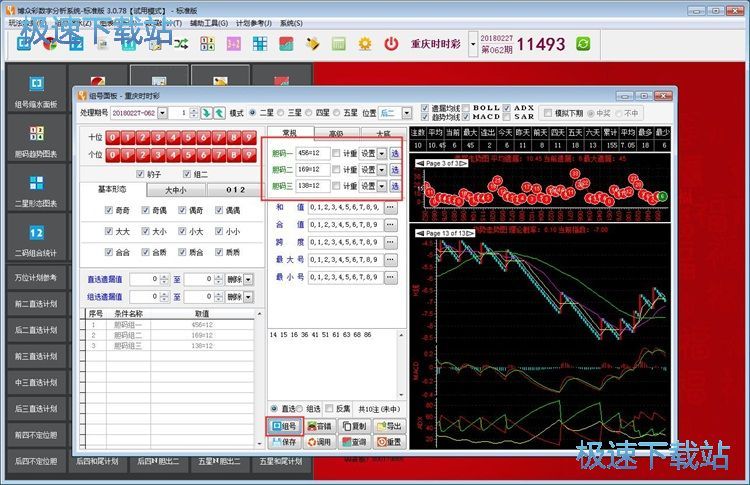Open the 设置 dropdown for 胆码一

coord(381,153)
